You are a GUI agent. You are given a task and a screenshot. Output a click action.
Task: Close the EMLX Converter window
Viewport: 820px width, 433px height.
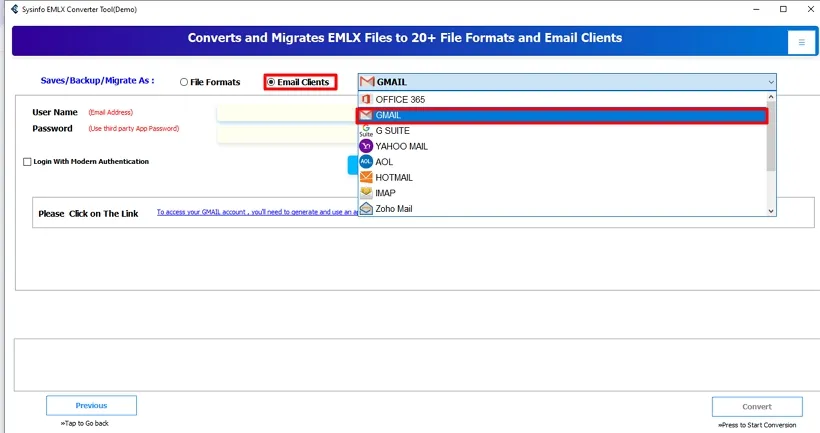click(811, 9)
